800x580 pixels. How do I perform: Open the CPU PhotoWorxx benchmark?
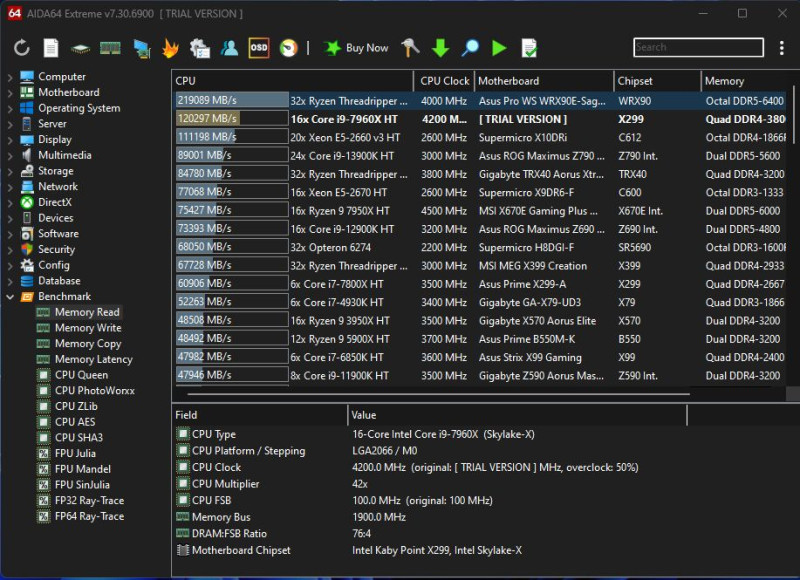click(x=94, y=391)
